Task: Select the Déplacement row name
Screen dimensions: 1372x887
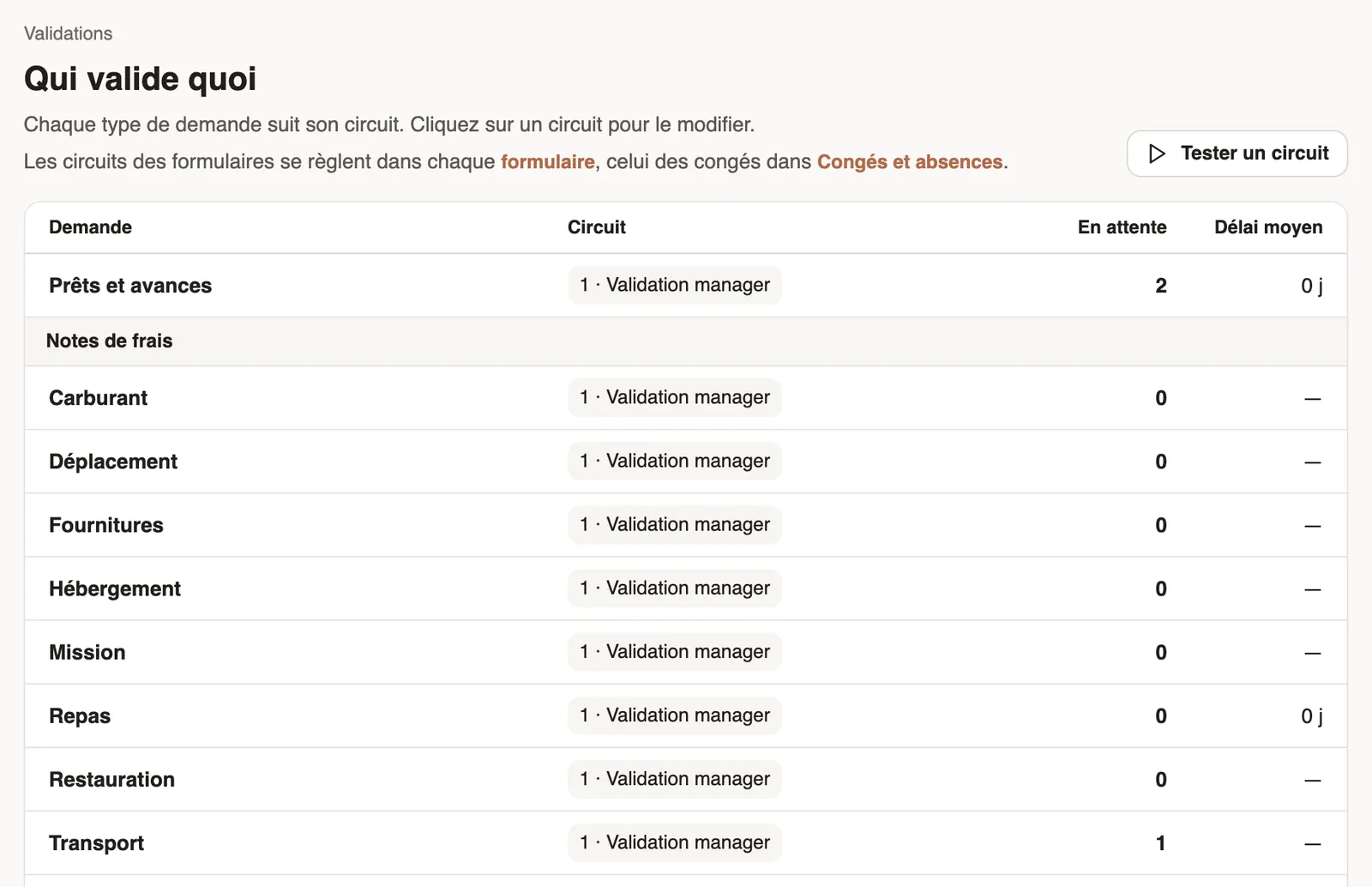Action: [x=113, y=462]
